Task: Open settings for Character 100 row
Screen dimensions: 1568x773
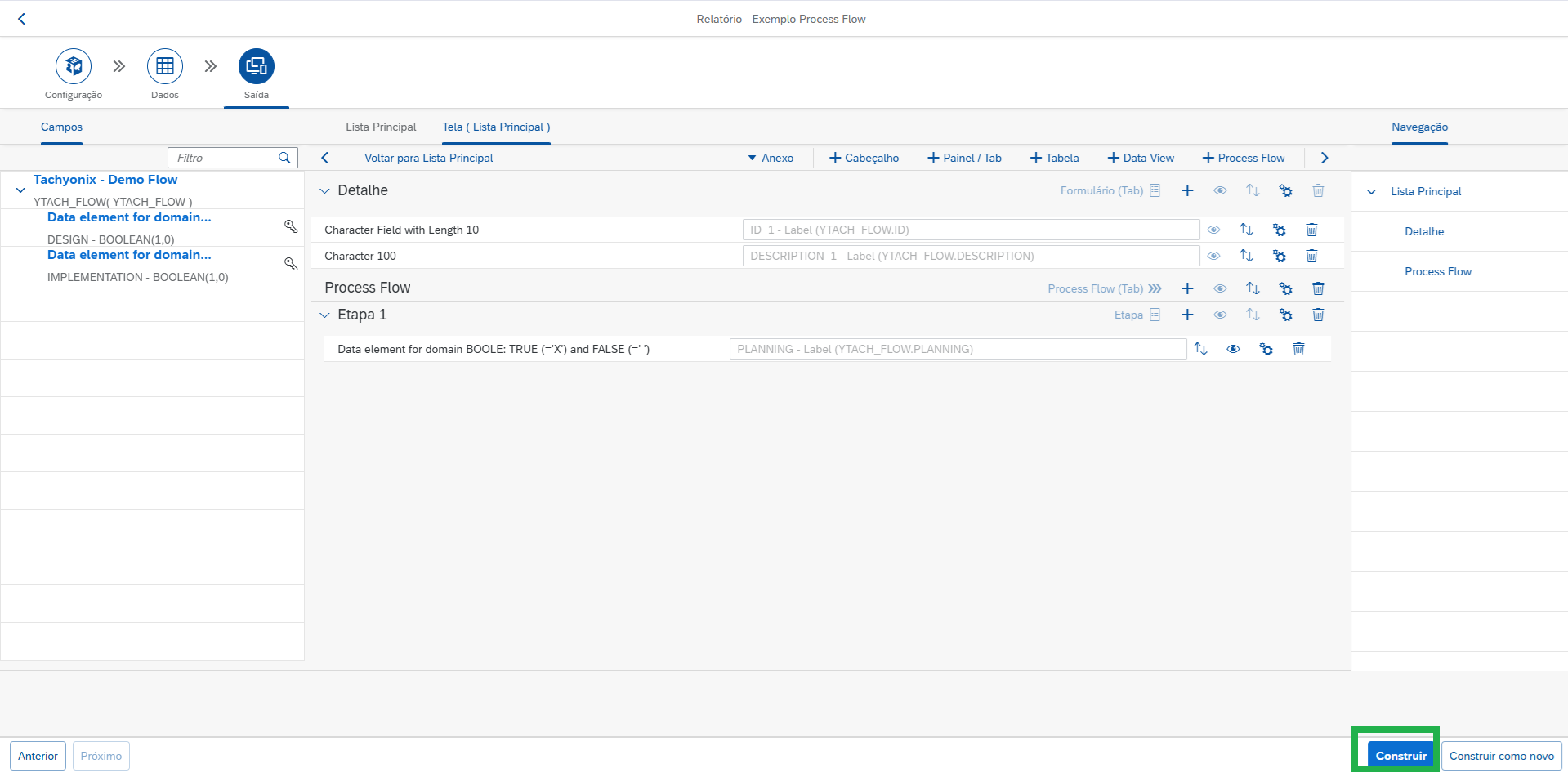Action: point(1279,256)
